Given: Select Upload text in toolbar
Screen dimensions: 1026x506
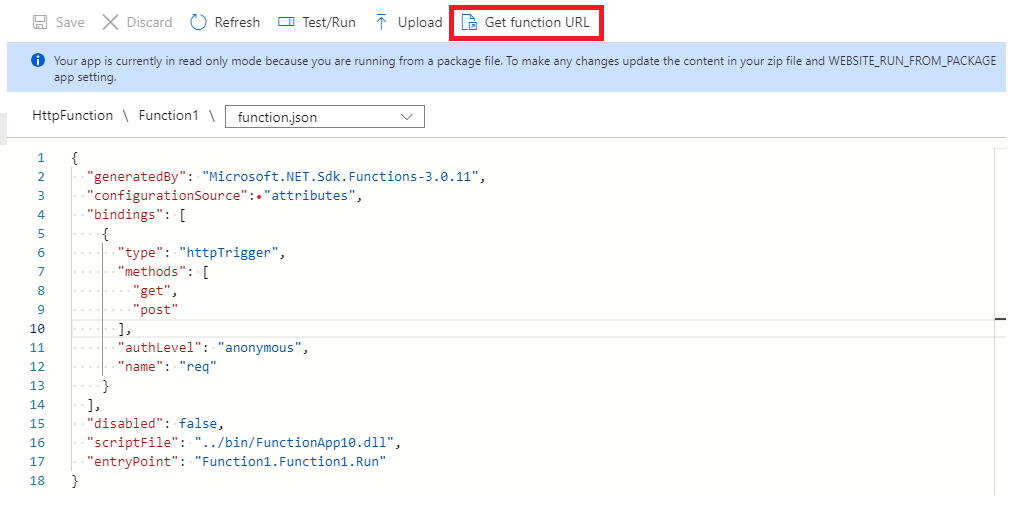Looking at the screenshot, I should tap(420, 22).
